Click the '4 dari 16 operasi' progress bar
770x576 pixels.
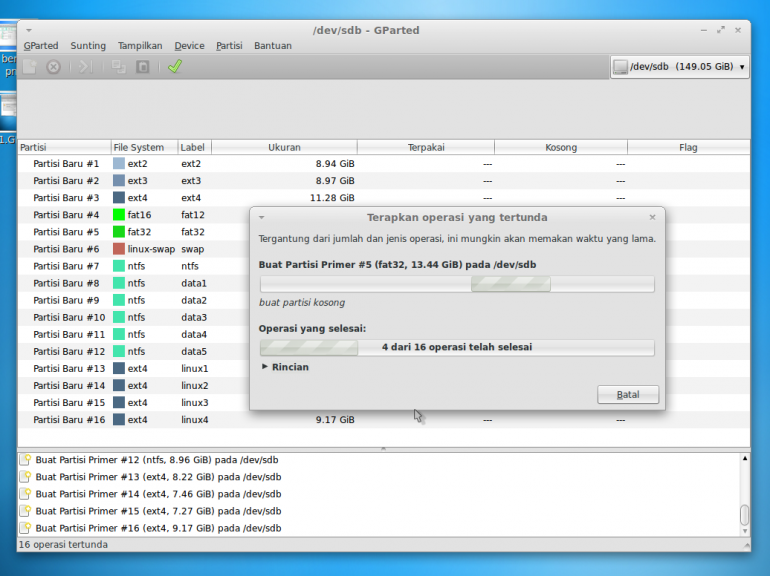(x=457, y=347)
